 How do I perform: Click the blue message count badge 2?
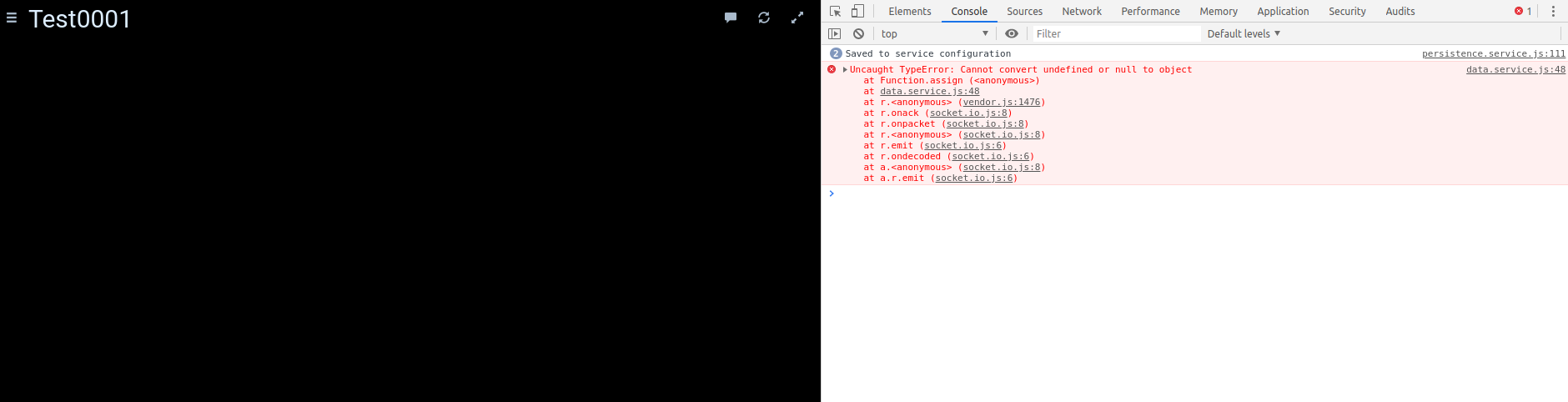click(x=836, y=53)
